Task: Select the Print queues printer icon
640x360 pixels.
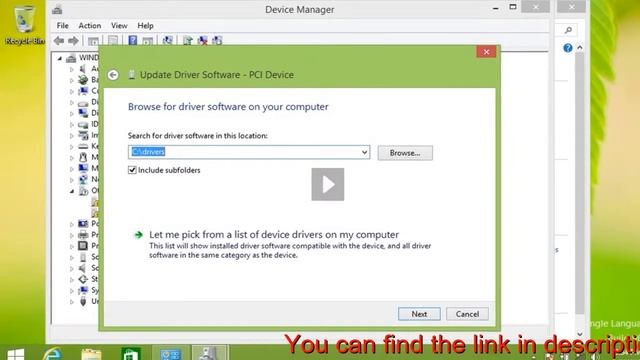Action: click(x=83, y=235)
